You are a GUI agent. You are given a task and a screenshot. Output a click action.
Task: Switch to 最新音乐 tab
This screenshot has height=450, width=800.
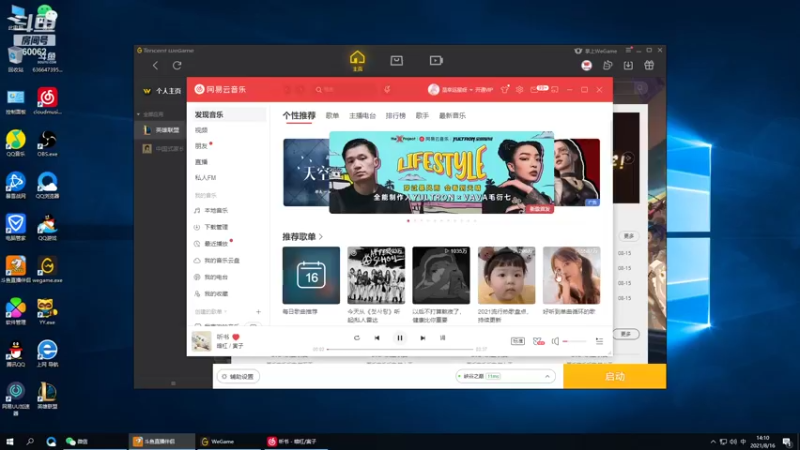[452, 116]
